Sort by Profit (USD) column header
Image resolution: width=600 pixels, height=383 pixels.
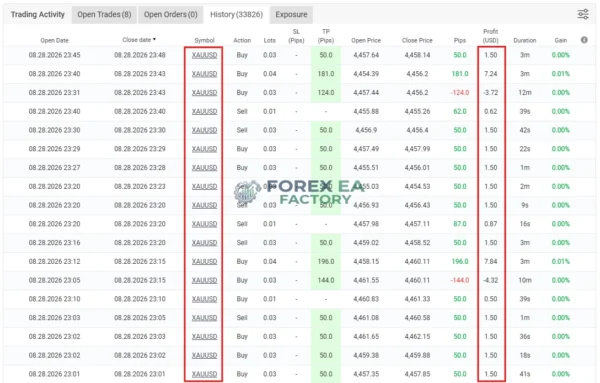pyautogui.click(x=491, y=36)
